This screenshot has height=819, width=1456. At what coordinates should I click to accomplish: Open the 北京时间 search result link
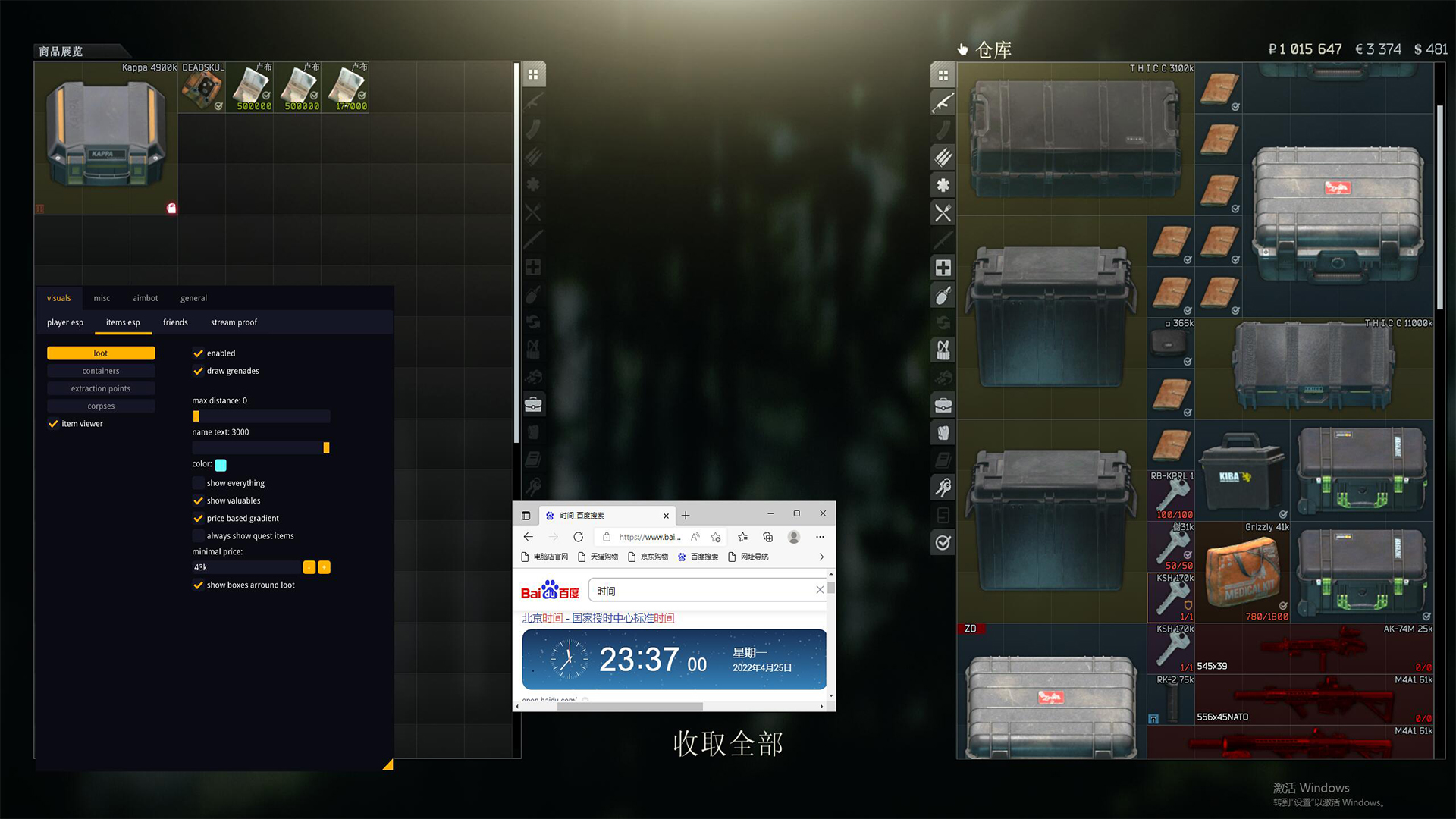[x=598, y=618]
